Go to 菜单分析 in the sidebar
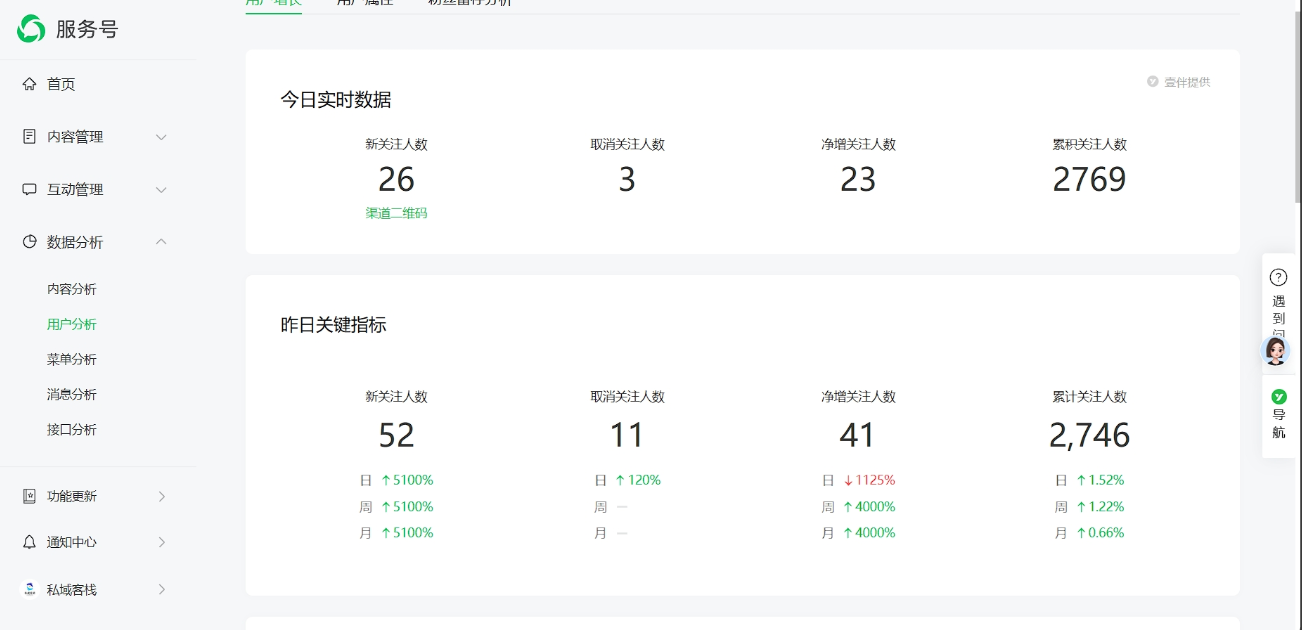Viewport: 1302px width, 630px height. 72,359
